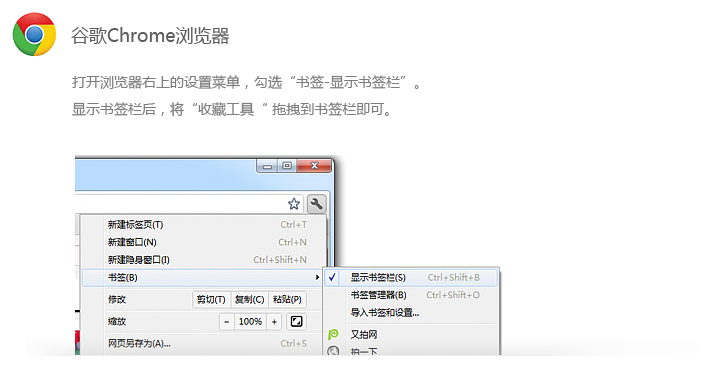712x372 pixels.
Task: Choose 新建窗口(N) from the menu
Action: [203, 242]
